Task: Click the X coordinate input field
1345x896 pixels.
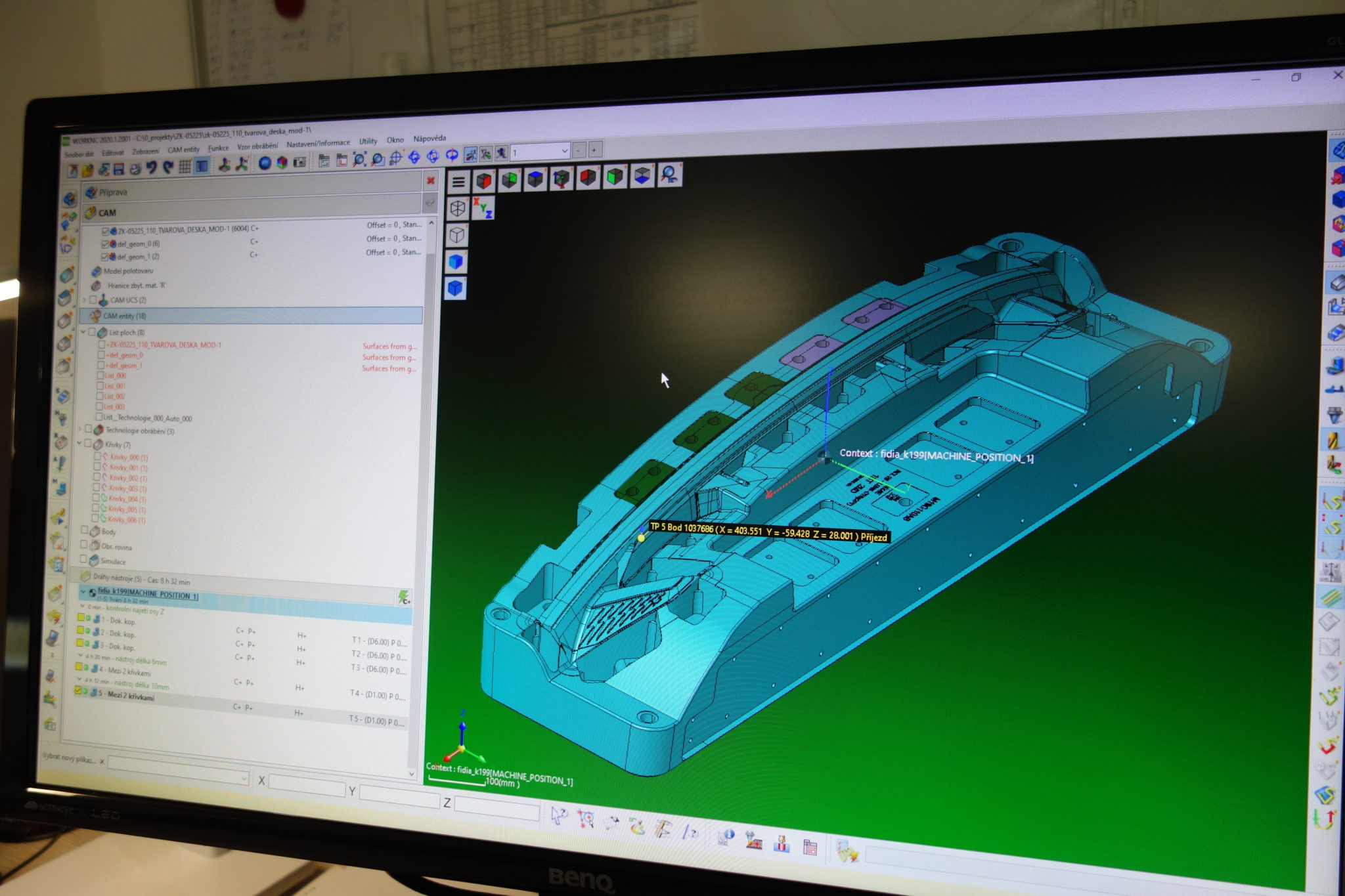Action: click(307, 786)
